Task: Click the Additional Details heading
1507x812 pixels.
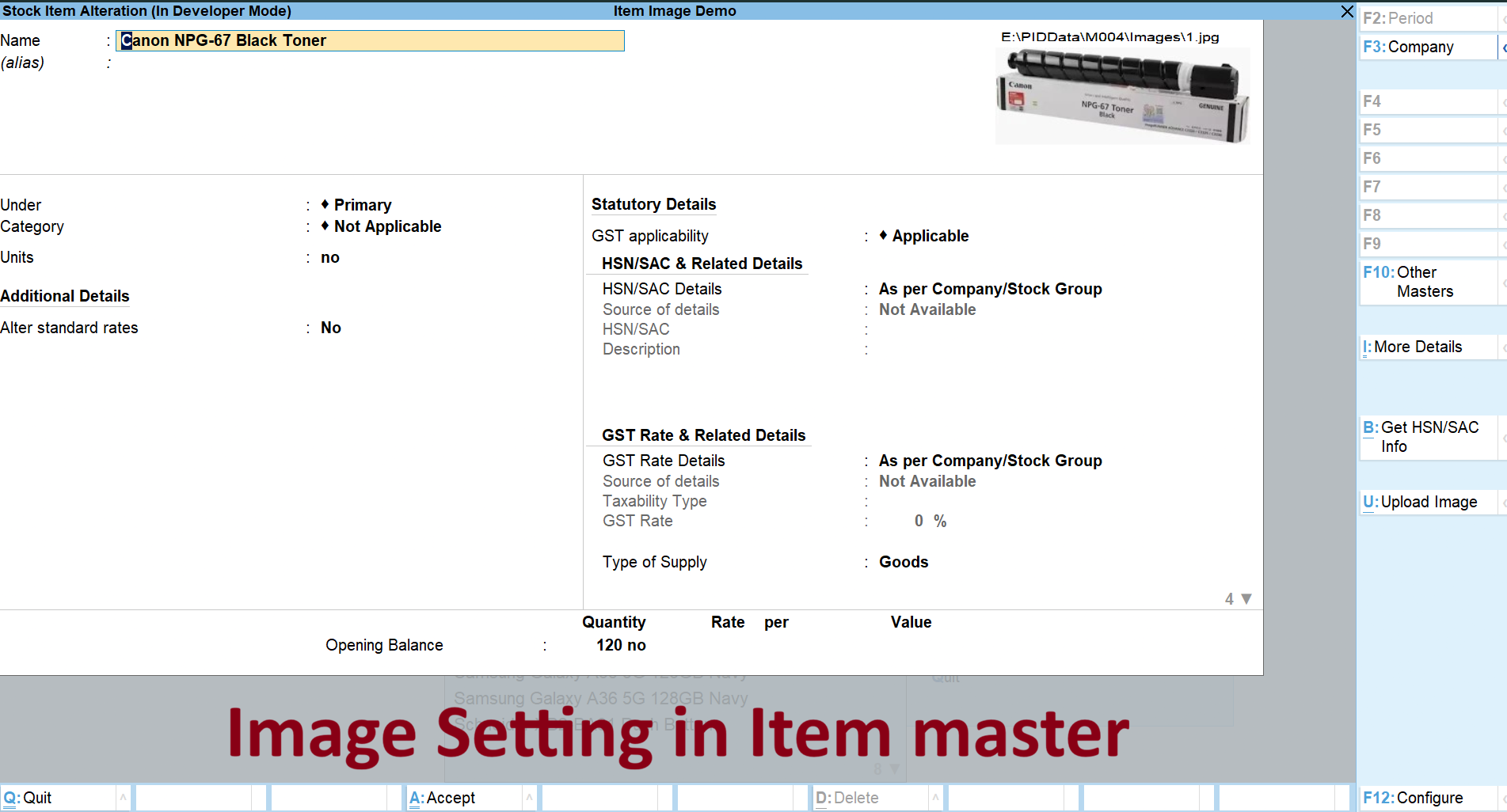Action: pos(65,296)
